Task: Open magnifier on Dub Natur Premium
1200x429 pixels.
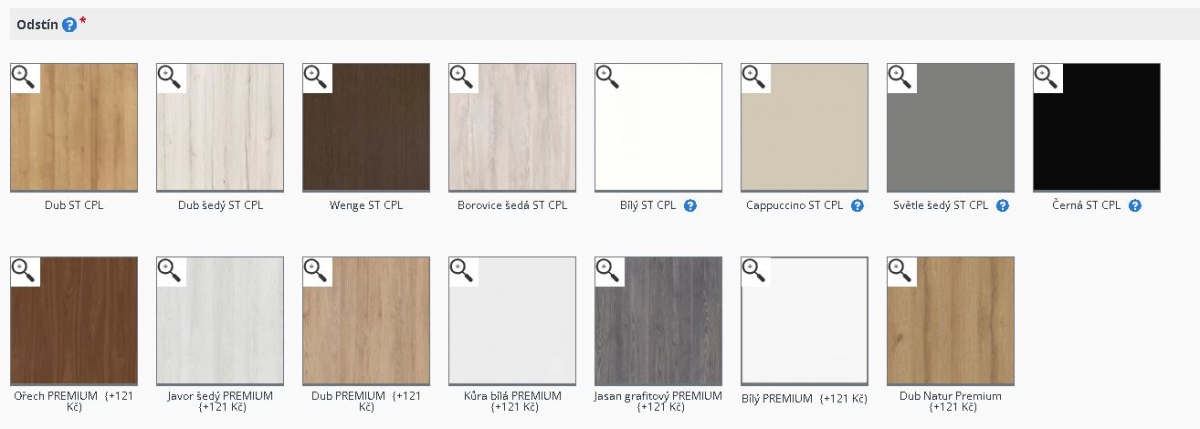Action: 900,270
